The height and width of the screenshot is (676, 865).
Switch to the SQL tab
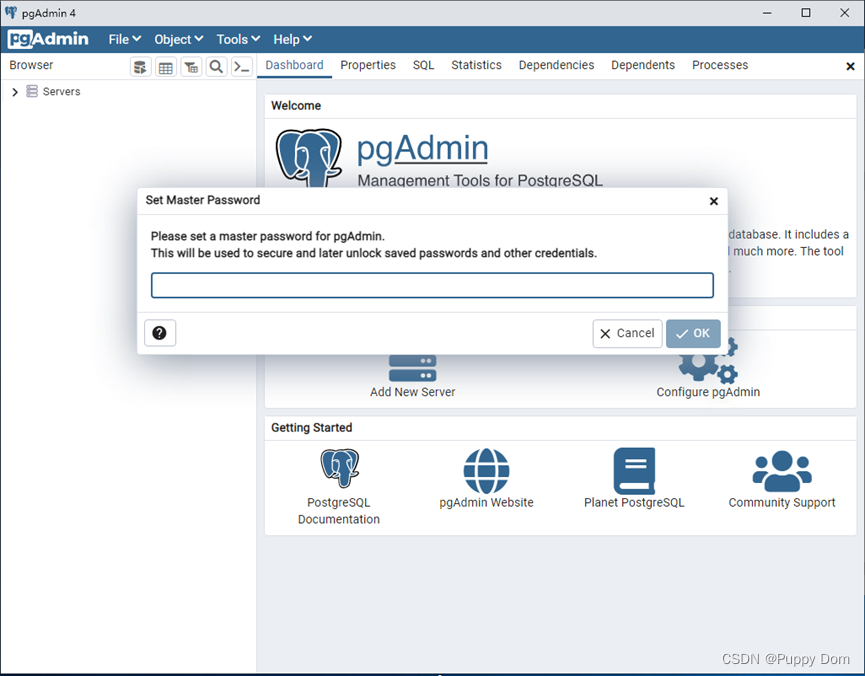(423, 65)
